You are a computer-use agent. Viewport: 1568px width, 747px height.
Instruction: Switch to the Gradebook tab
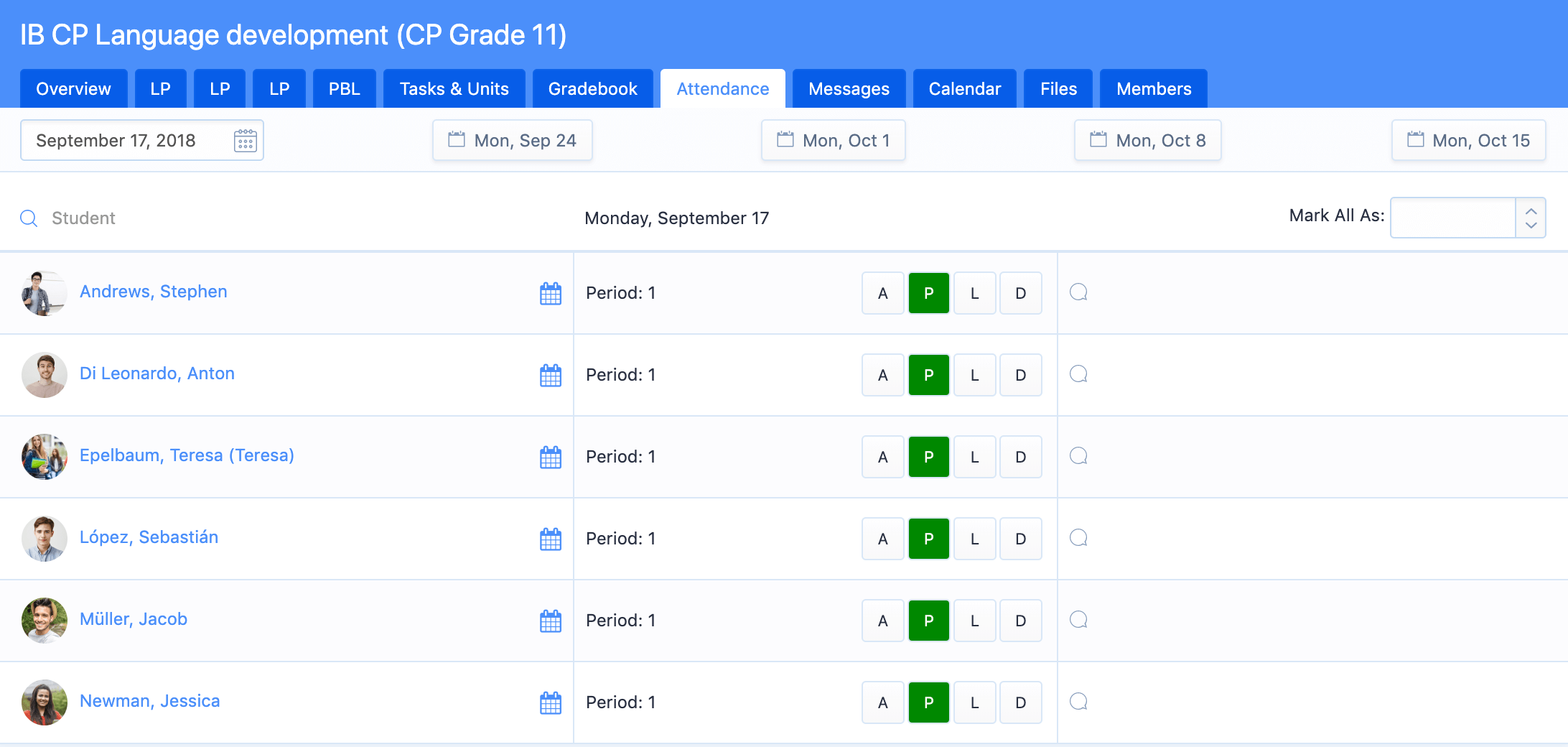click(x=593, y=89)
